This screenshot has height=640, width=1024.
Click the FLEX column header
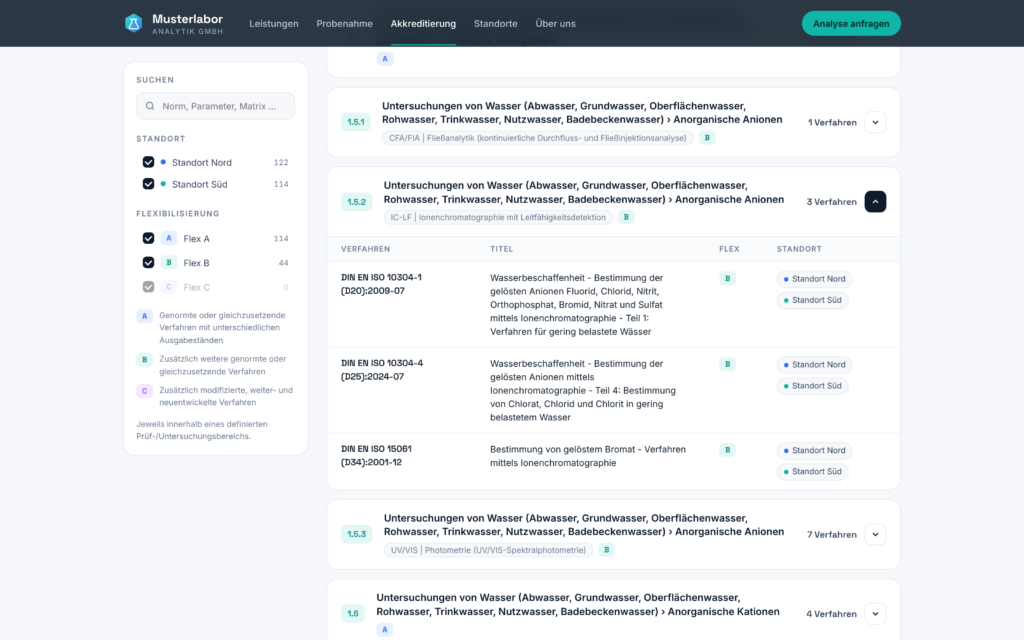[729, 249]
